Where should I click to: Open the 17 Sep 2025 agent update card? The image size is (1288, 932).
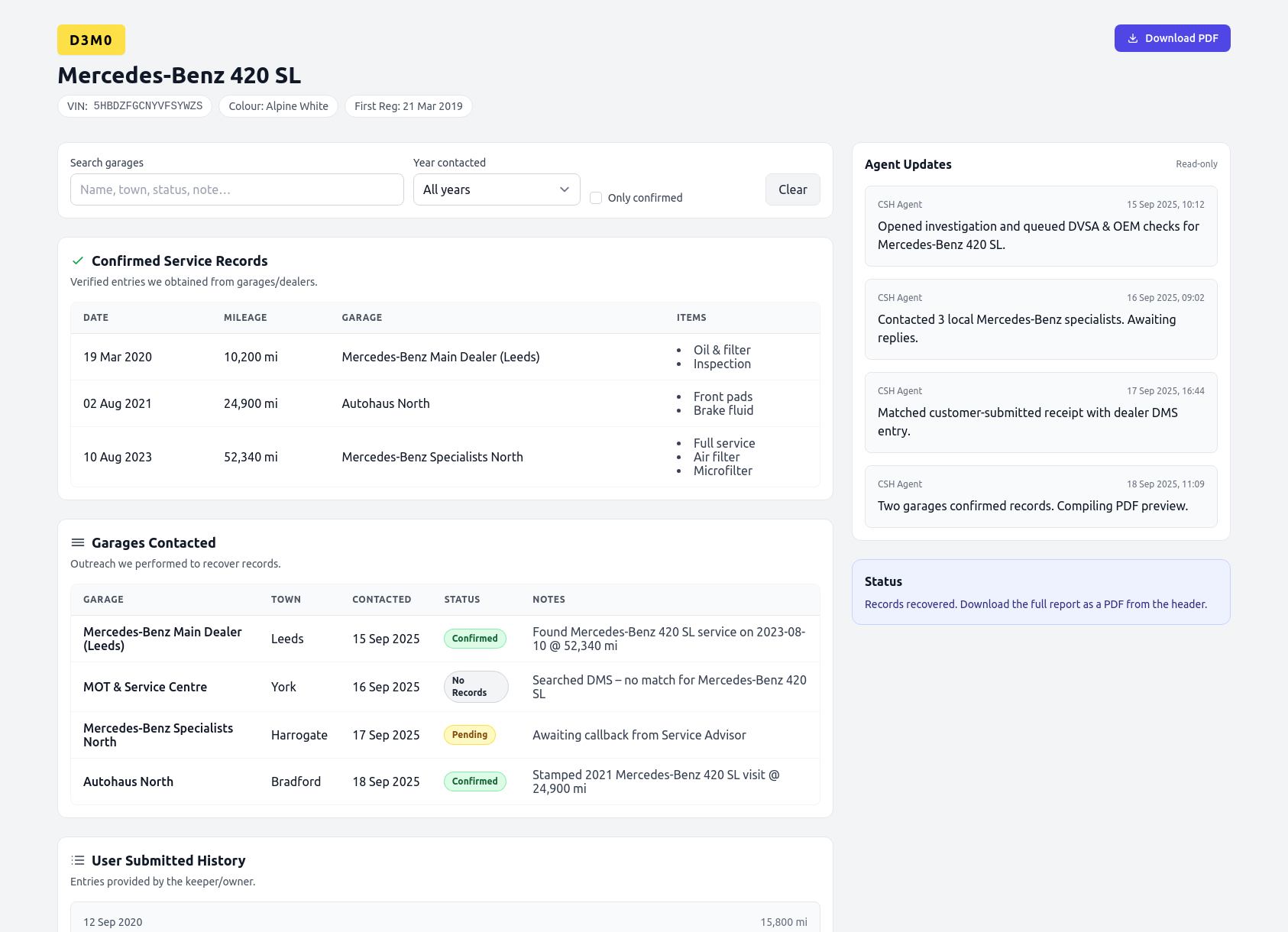(1040, 413)
